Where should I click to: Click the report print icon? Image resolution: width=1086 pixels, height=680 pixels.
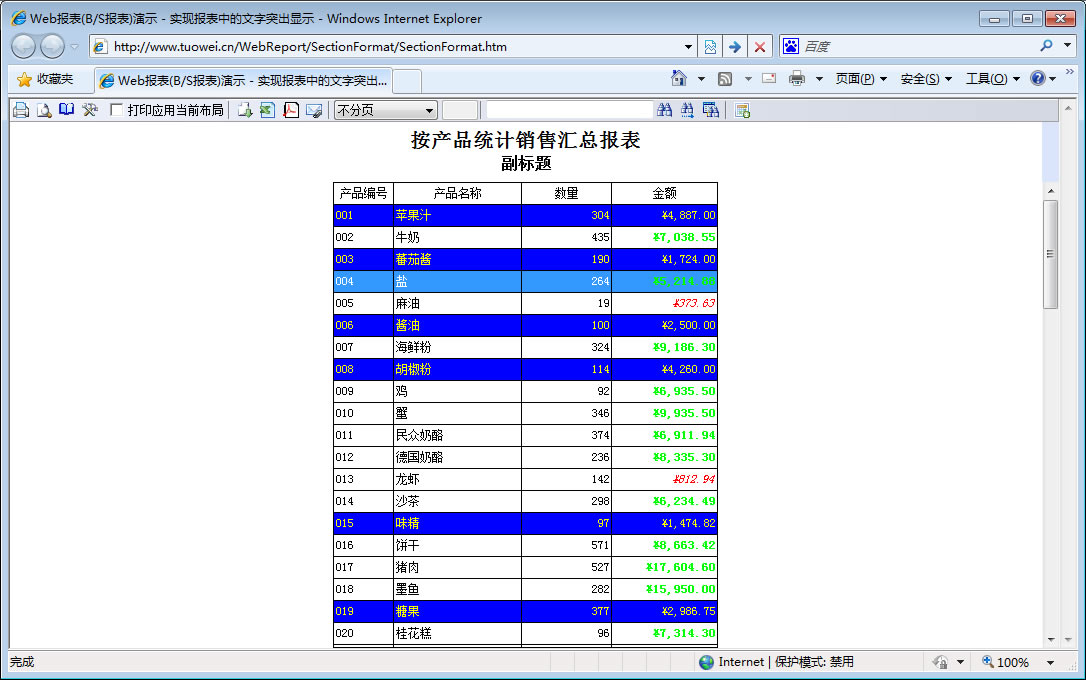(20, 110)
